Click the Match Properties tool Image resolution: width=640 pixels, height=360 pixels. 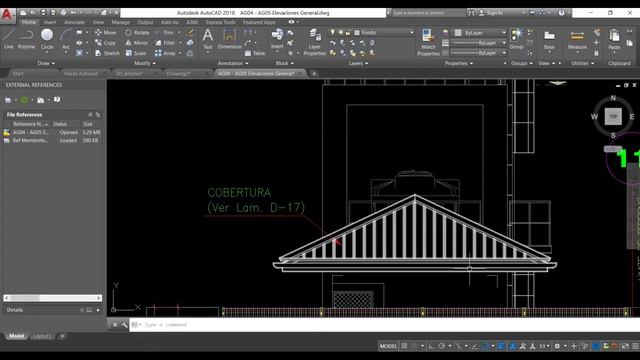click(428, 42)
